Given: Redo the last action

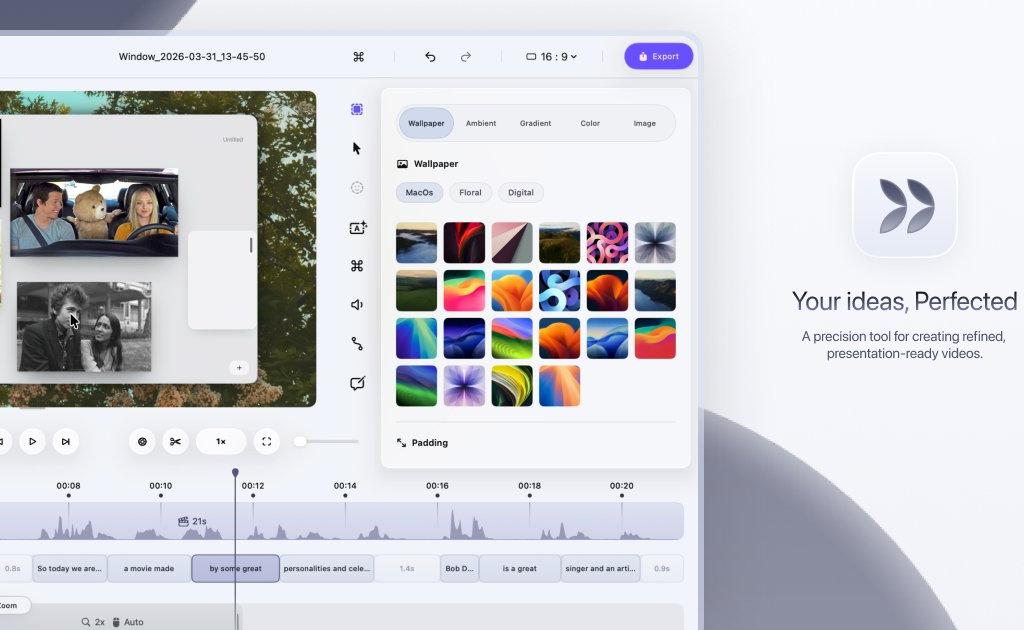Looking at the screenshot, I should tap(466, 57).
